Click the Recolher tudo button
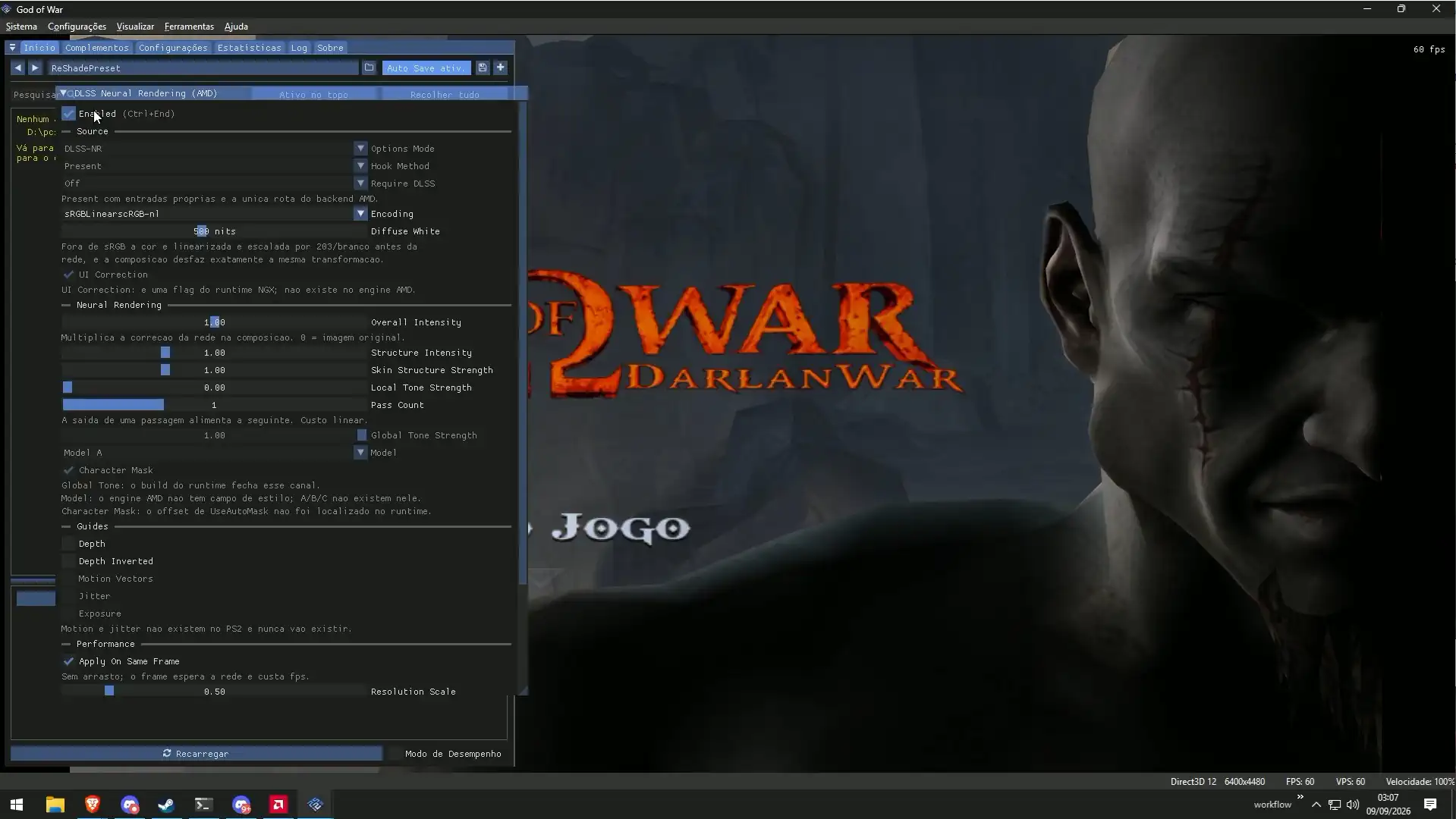The width and height of the screenshot is (1456, 819). pyautogui.click(x=445, y=94)
